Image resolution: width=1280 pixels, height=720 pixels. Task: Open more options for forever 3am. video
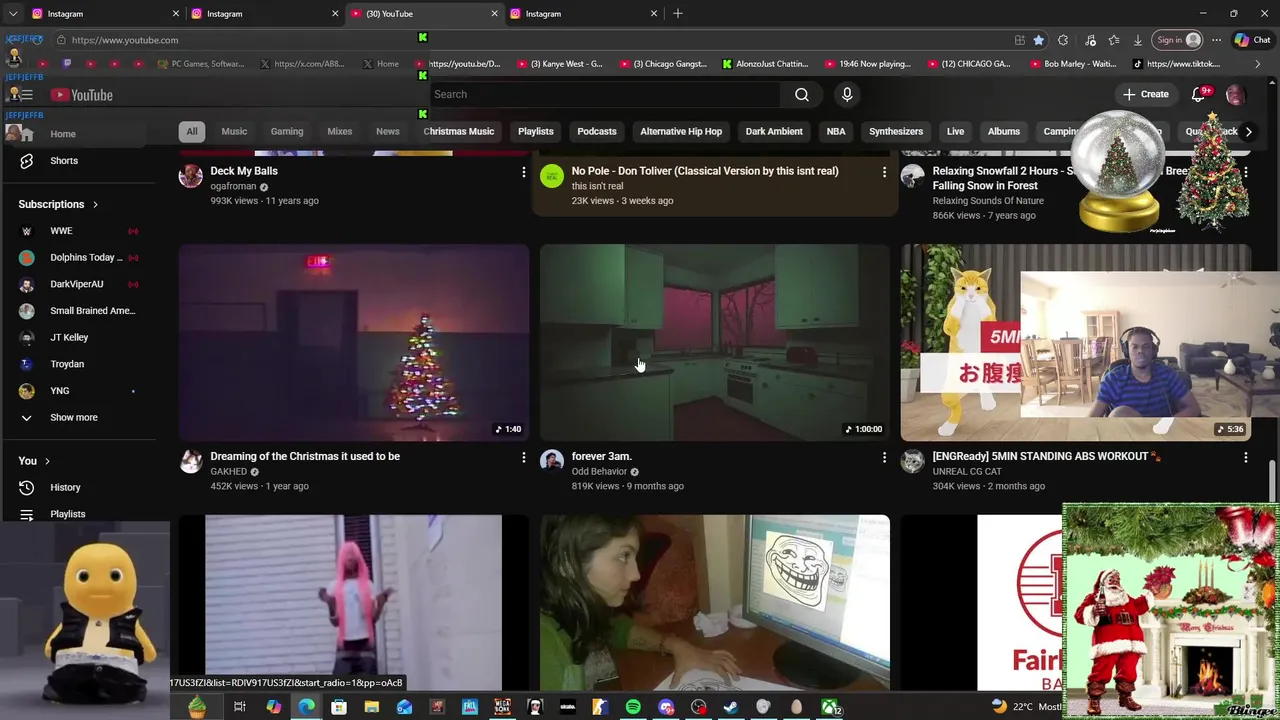(884, 457)
